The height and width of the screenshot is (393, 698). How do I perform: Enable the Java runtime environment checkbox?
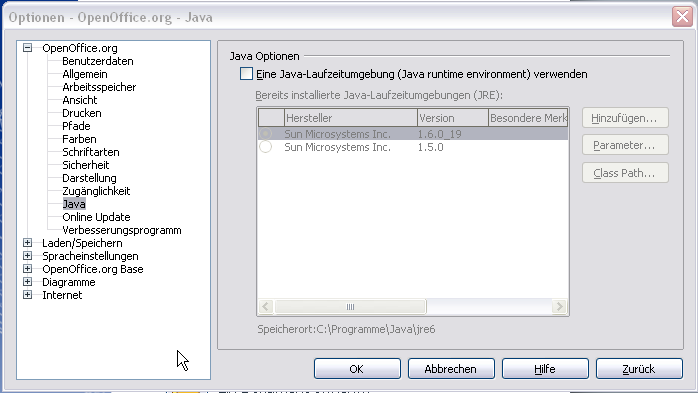[246, 74]
